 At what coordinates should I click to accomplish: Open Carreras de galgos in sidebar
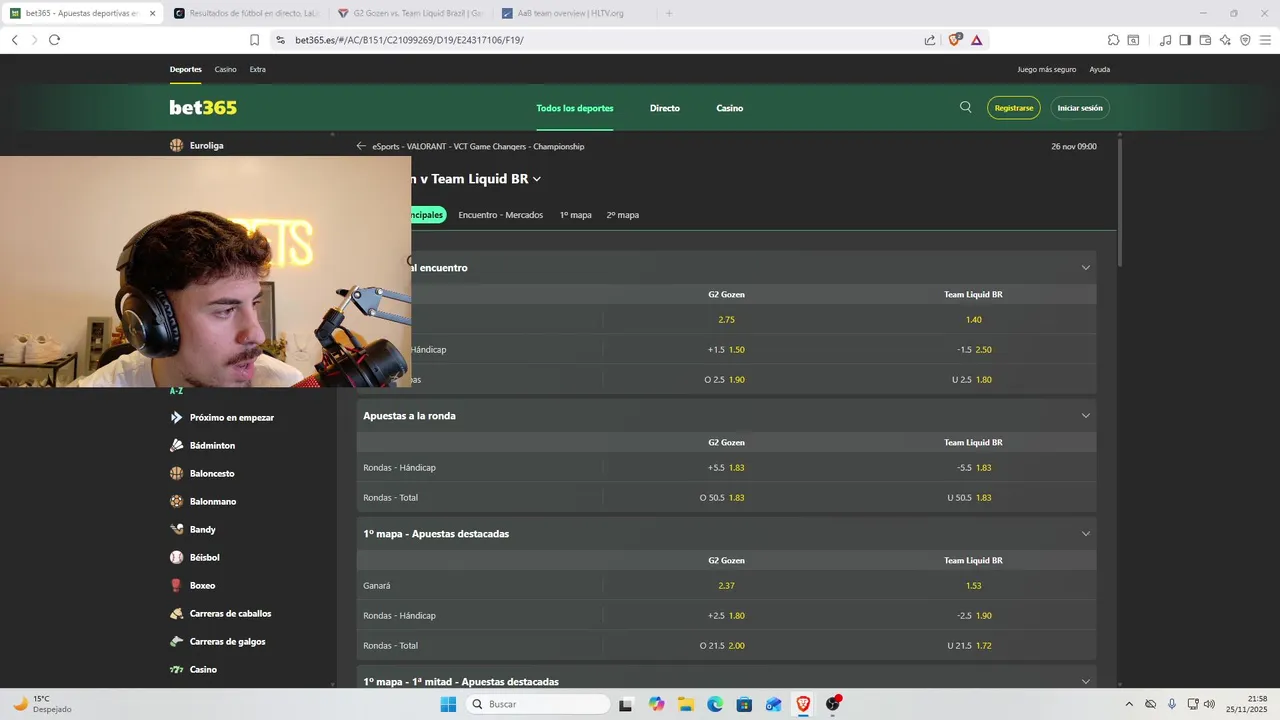pos(218,641)
